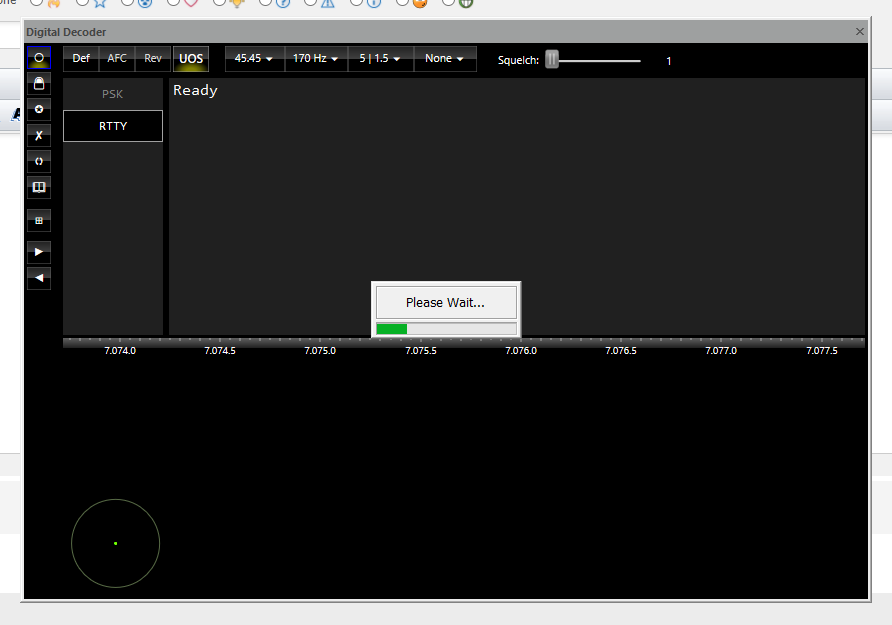
Task: Click the open book icon in sidebar
Action: point(39,187)
